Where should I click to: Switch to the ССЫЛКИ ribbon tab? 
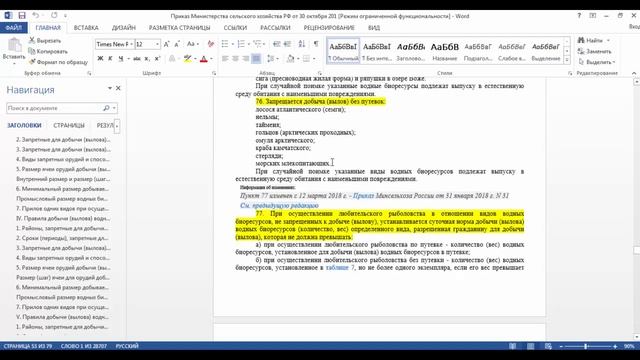click(x=235, y=28)
